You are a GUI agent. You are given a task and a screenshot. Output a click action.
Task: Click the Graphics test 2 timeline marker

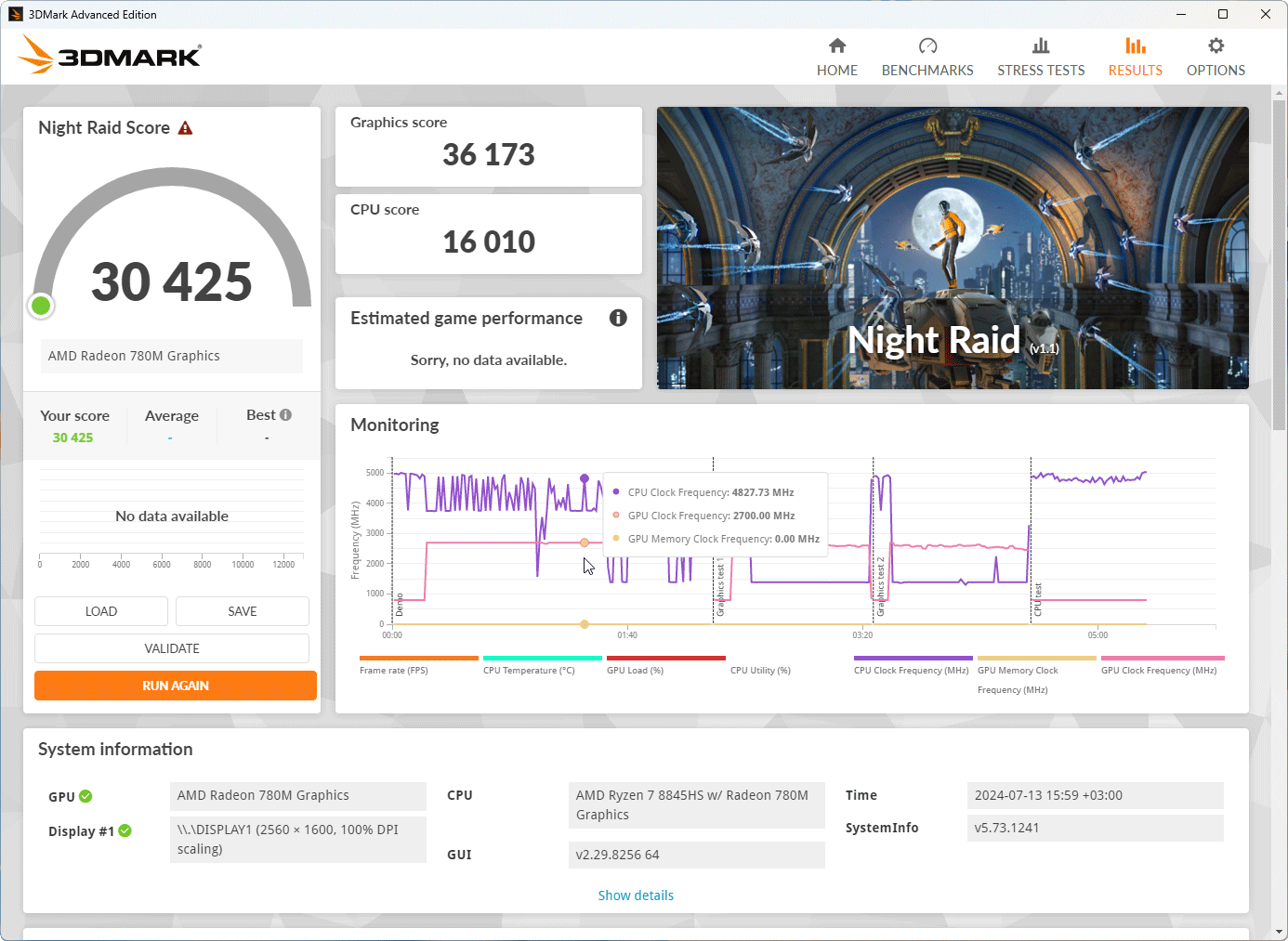coord(880,587)
